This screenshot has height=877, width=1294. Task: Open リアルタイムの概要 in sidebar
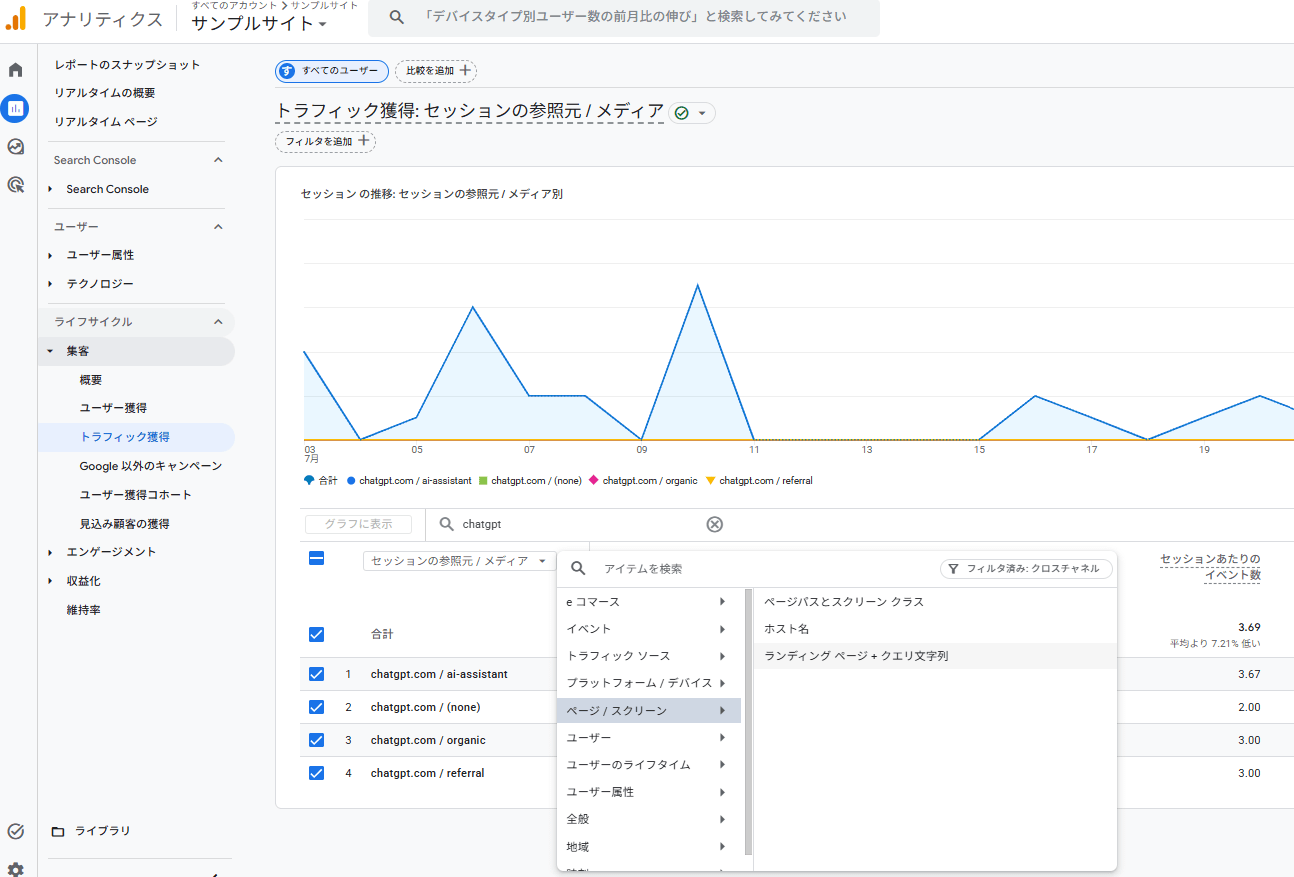click(105, 93)
